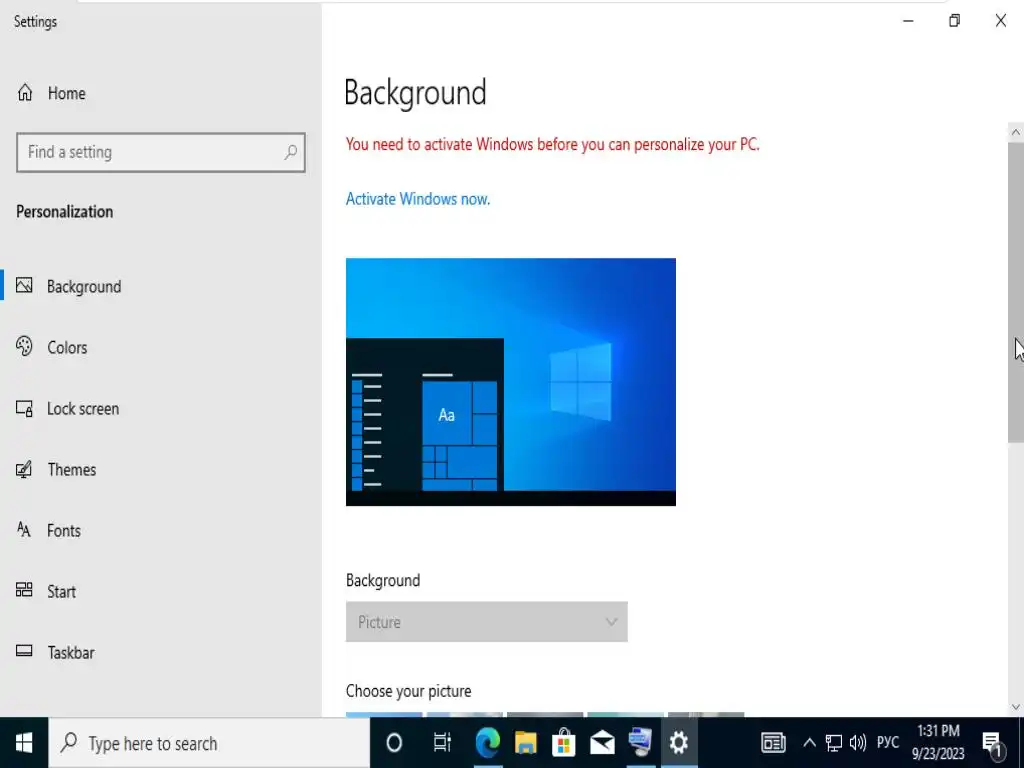Image resolution: width=1024 pixels, height=768 pixels.
Task: Click the scrollbar up arrow
Action: click(x=1016, y=133)
